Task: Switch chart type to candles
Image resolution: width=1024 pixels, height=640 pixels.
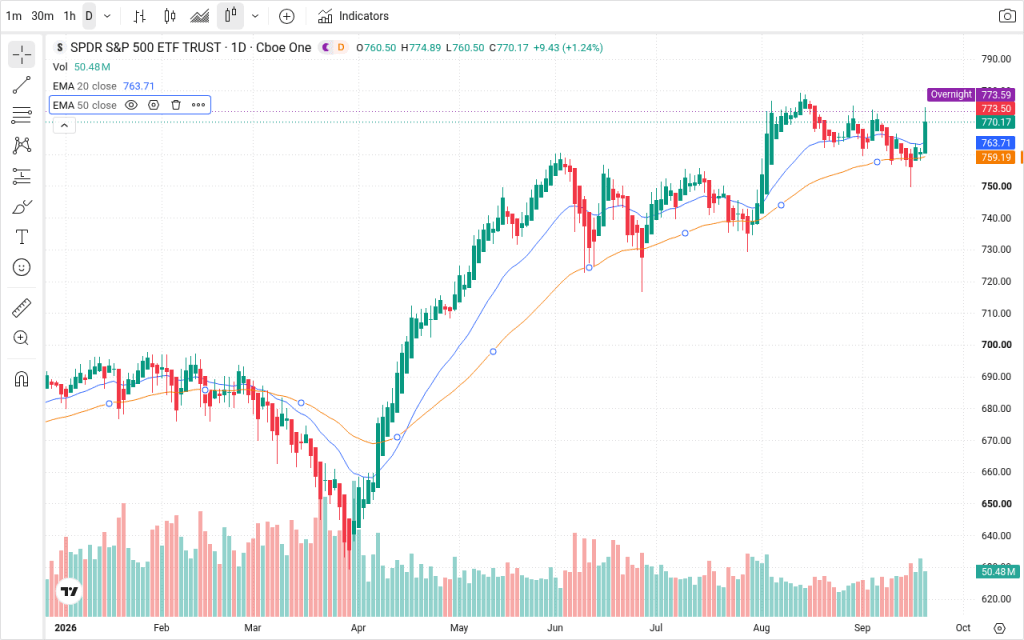Action: 170,16
